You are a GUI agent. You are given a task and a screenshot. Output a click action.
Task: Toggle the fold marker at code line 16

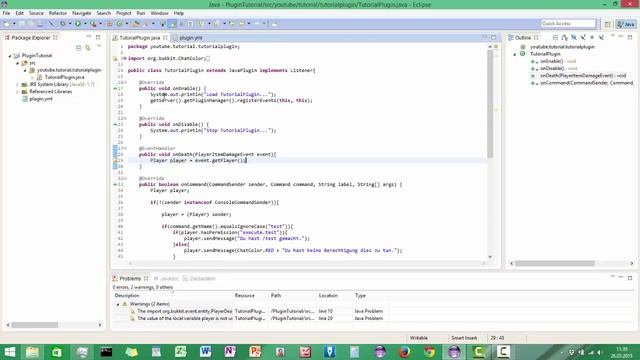(125, 82)
